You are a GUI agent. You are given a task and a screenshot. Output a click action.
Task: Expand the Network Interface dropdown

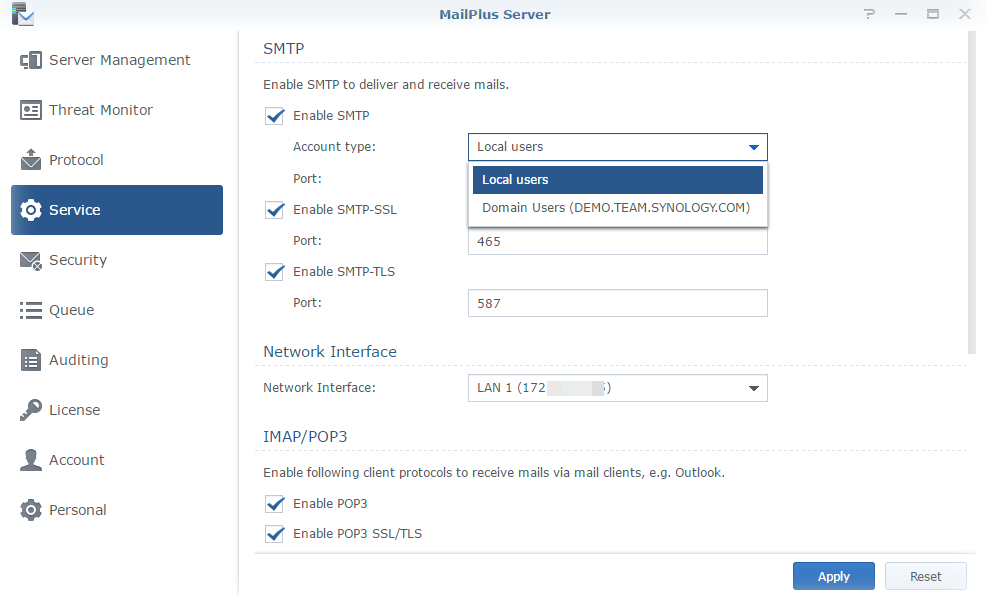pyautogui.click(x=618, y=388)
